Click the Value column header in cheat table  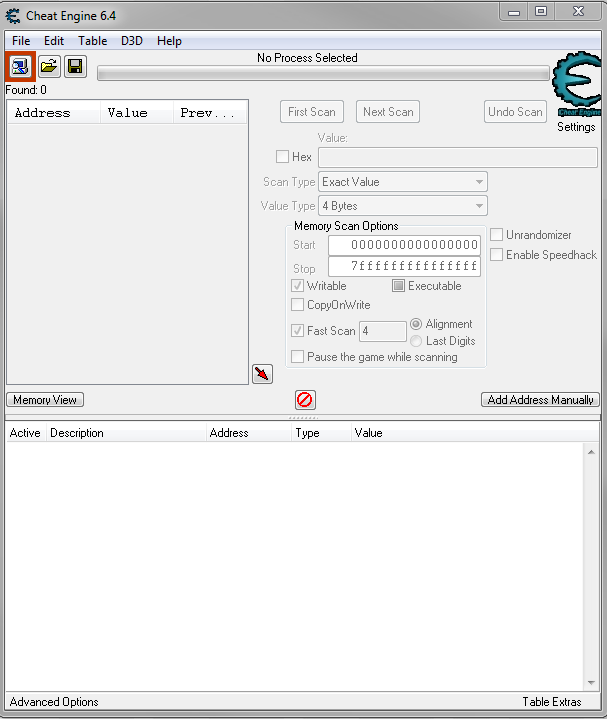click(x=475, y=433)
